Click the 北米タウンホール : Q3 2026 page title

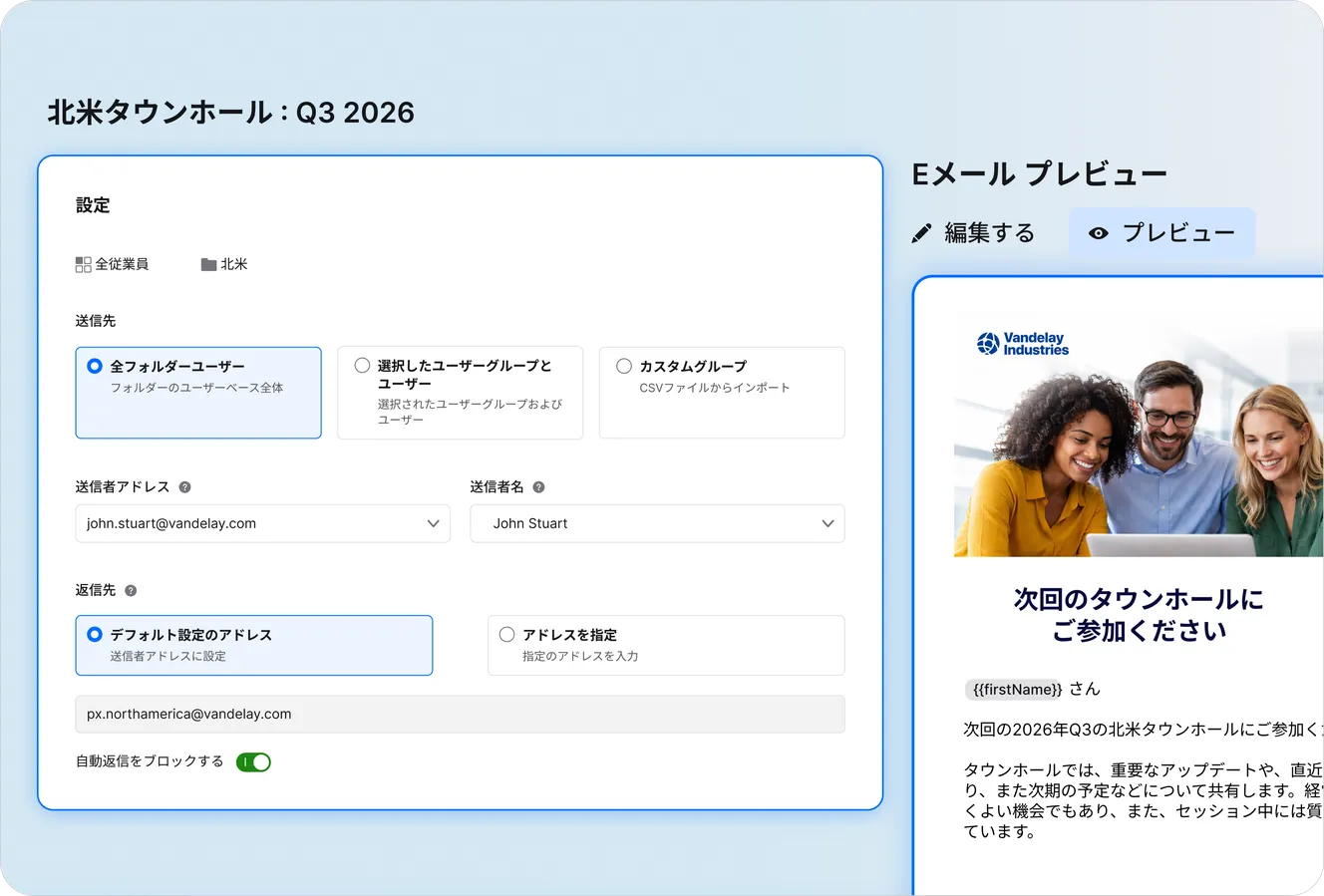point(231,113)
